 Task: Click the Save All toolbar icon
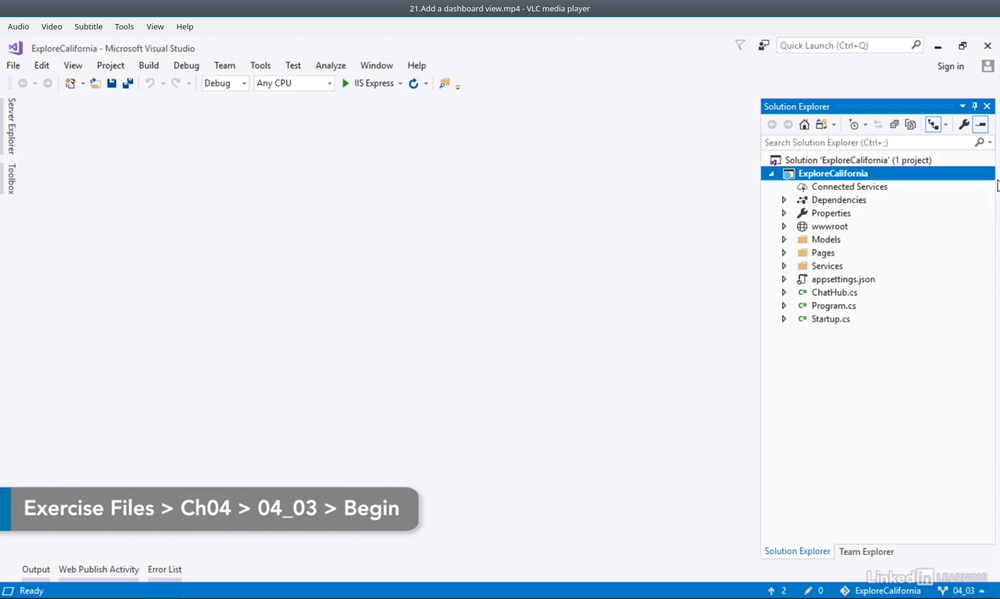[128, 84]
